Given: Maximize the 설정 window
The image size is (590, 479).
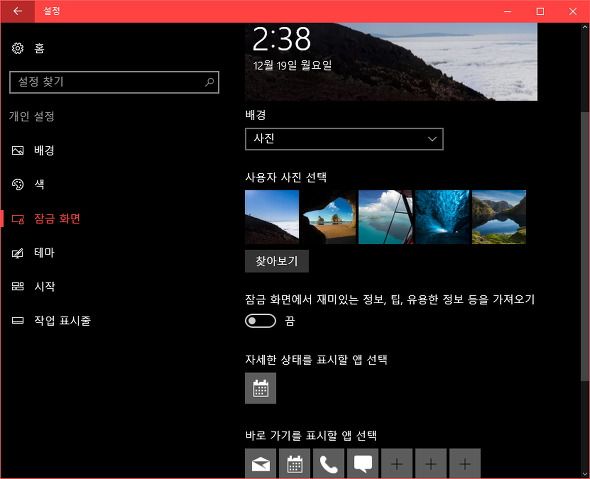Looking at the screenshot, I should pyautogui.click(x=540, y=11).
